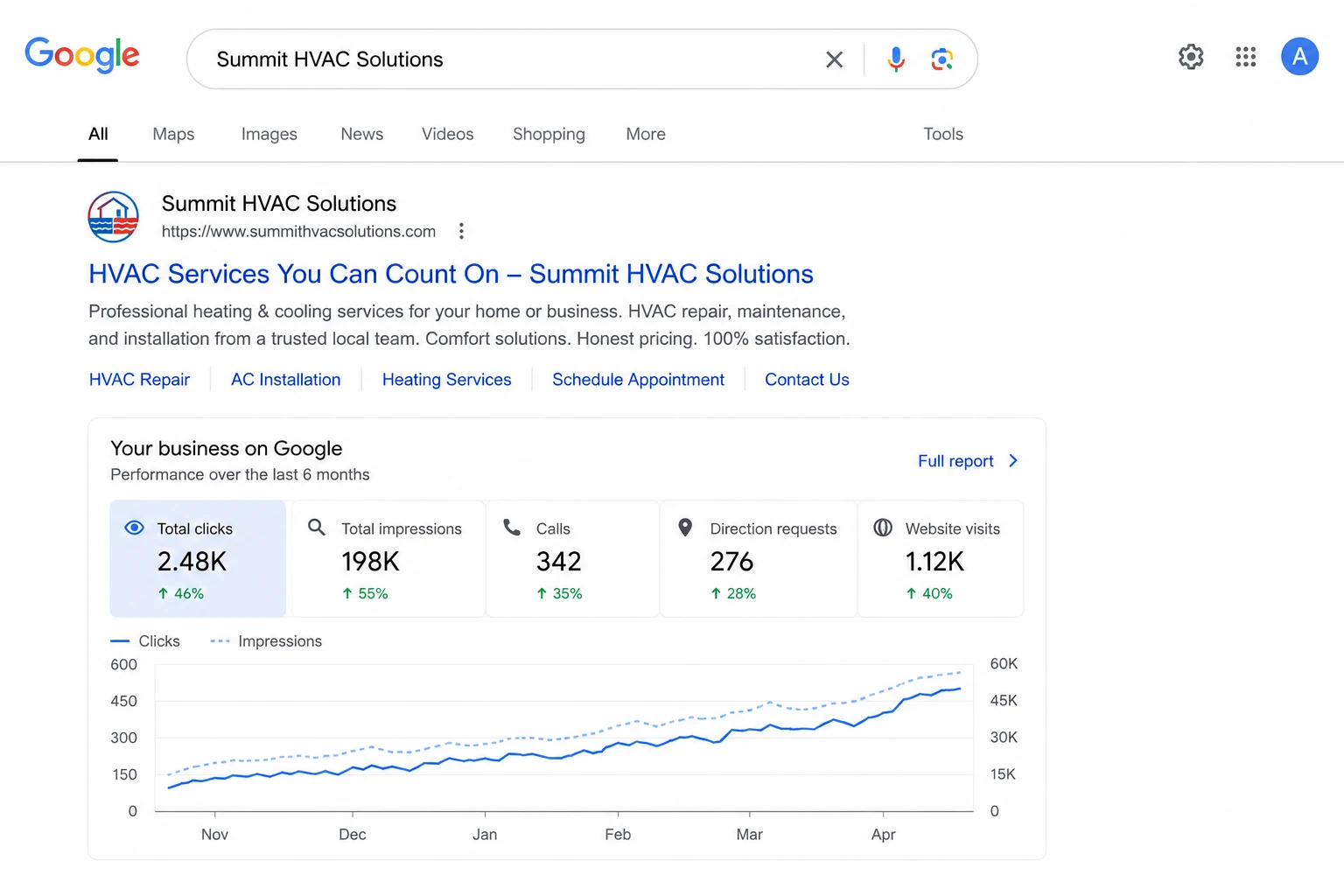
Task: Open the AC Installation sitelink
Action: point(285,380)
